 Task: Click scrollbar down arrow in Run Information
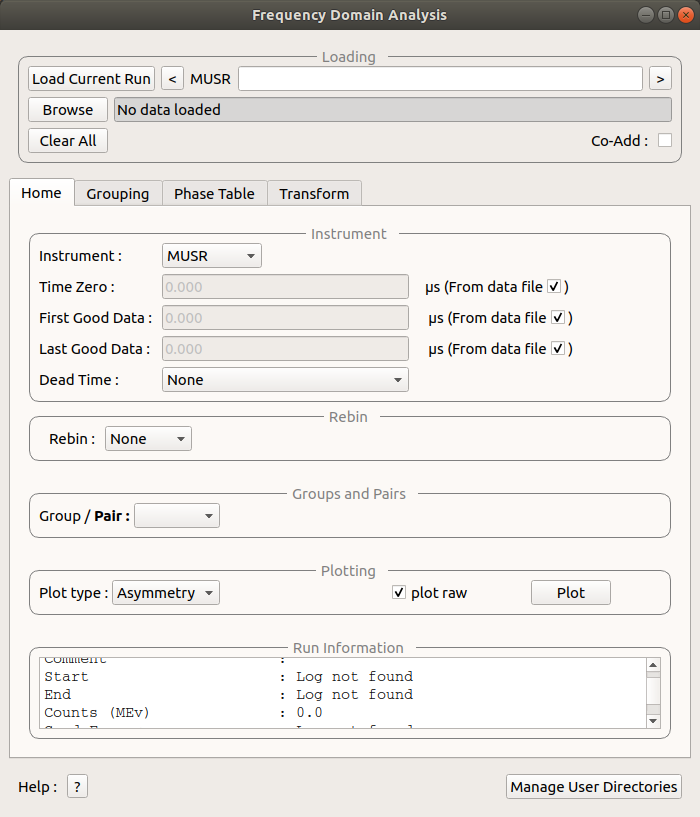point(653,720)
